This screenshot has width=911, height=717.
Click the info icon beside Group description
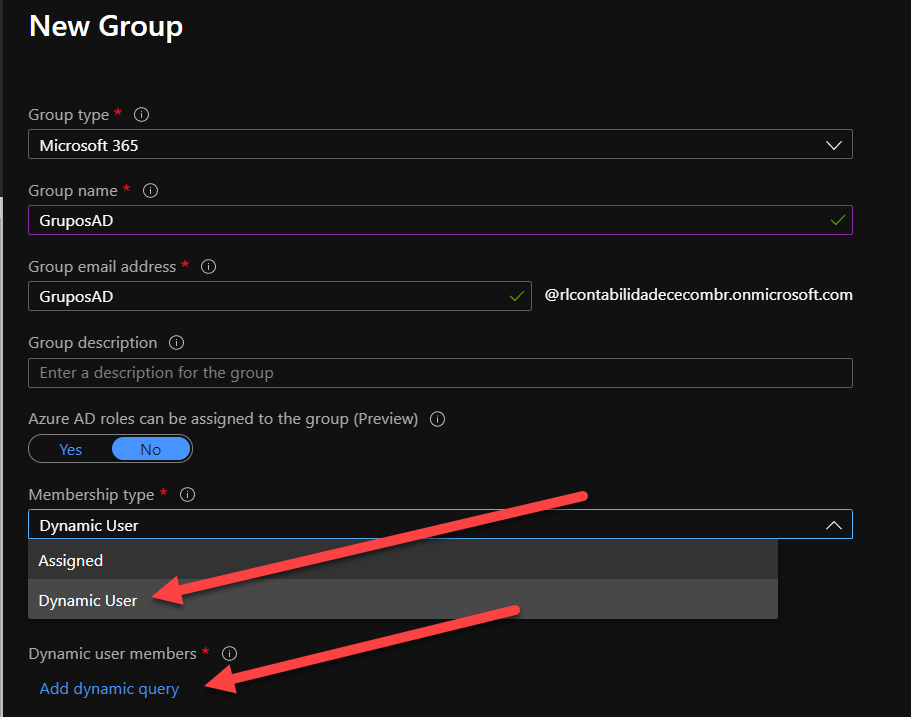177,343
